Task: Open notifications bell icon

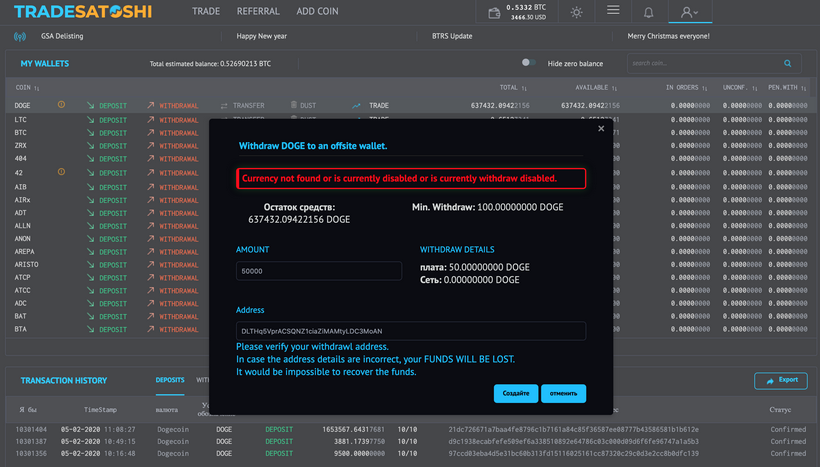Action: pos(648,12)
